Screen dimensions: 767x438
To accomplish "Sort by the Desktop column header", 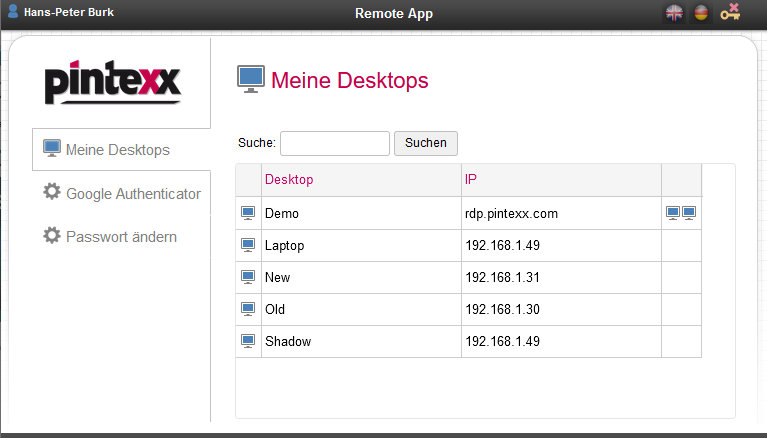I will click(289, 180).
